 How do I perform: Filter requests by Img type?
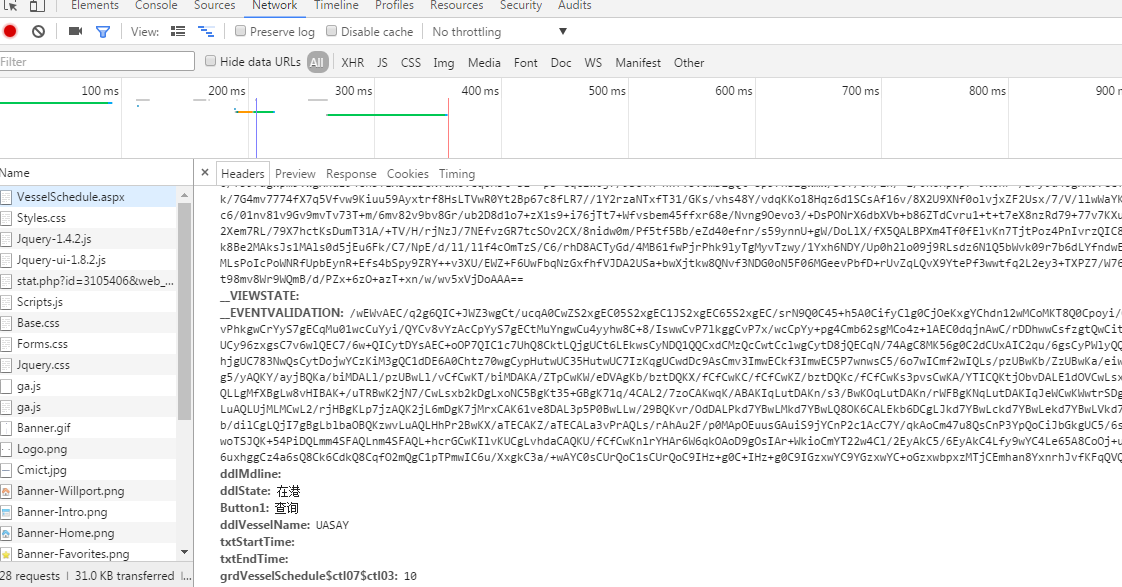tap(444, 63)
